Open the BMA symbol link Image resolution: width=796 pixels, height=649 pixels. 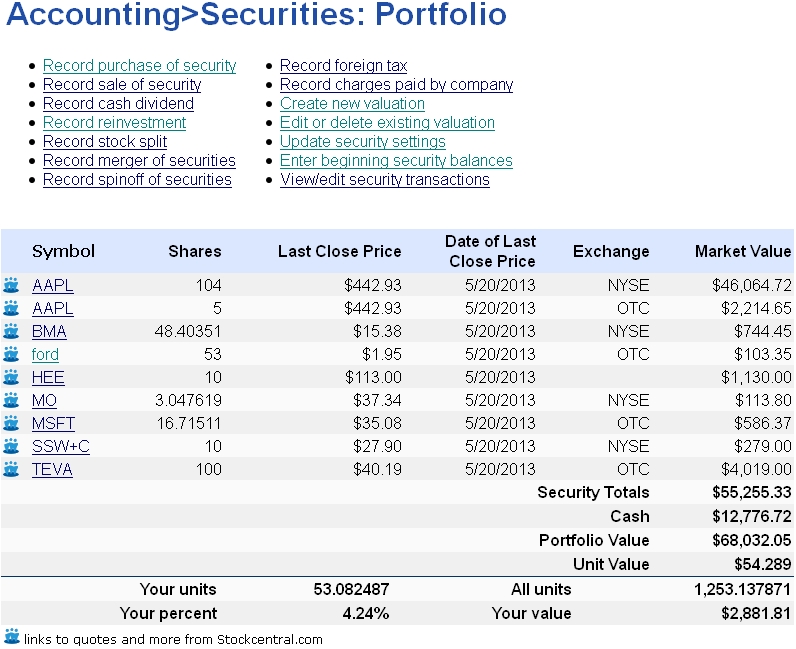(x=49, y=331)
